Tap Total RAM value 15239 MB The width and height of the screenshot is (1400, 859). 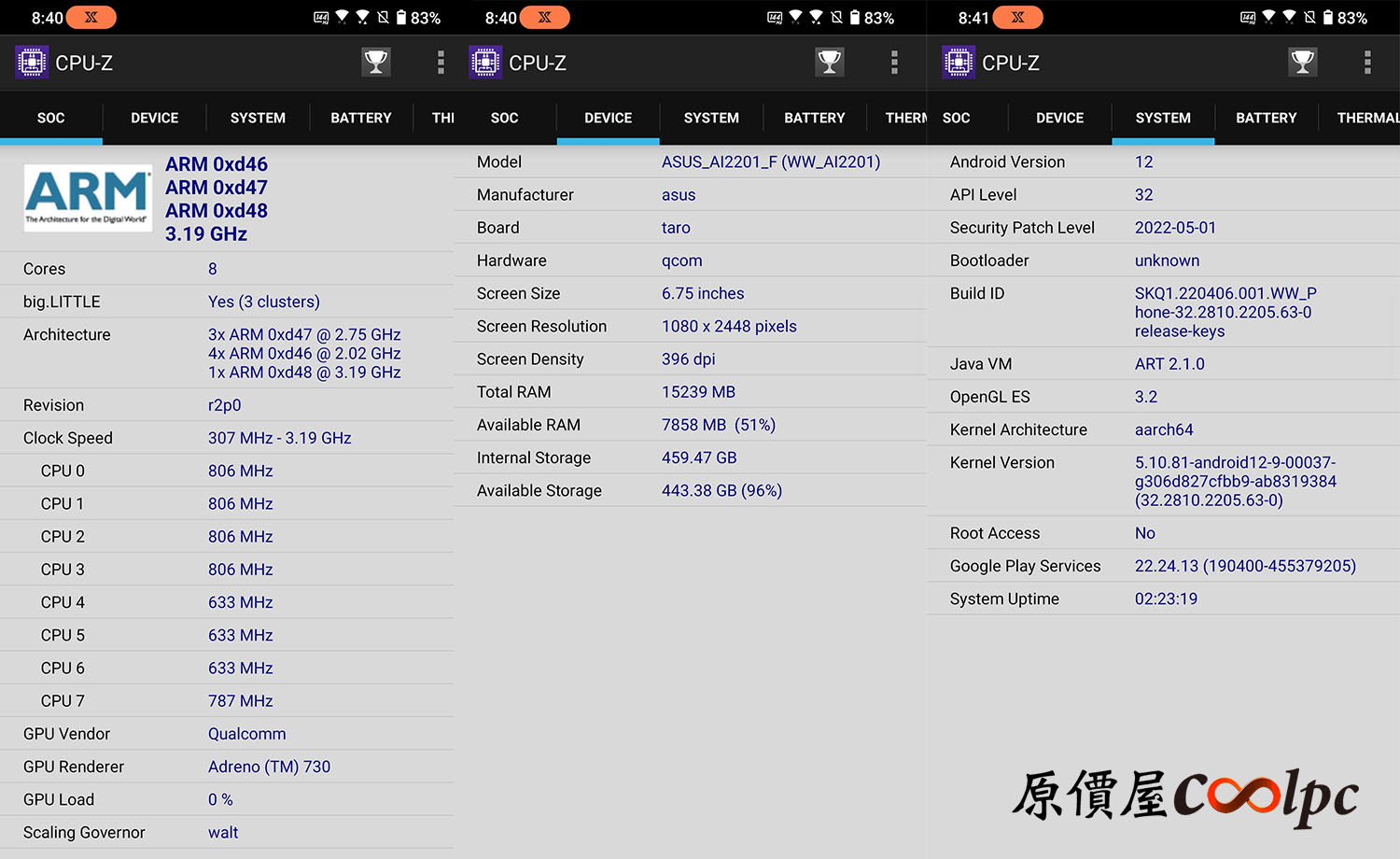point(699,392)
